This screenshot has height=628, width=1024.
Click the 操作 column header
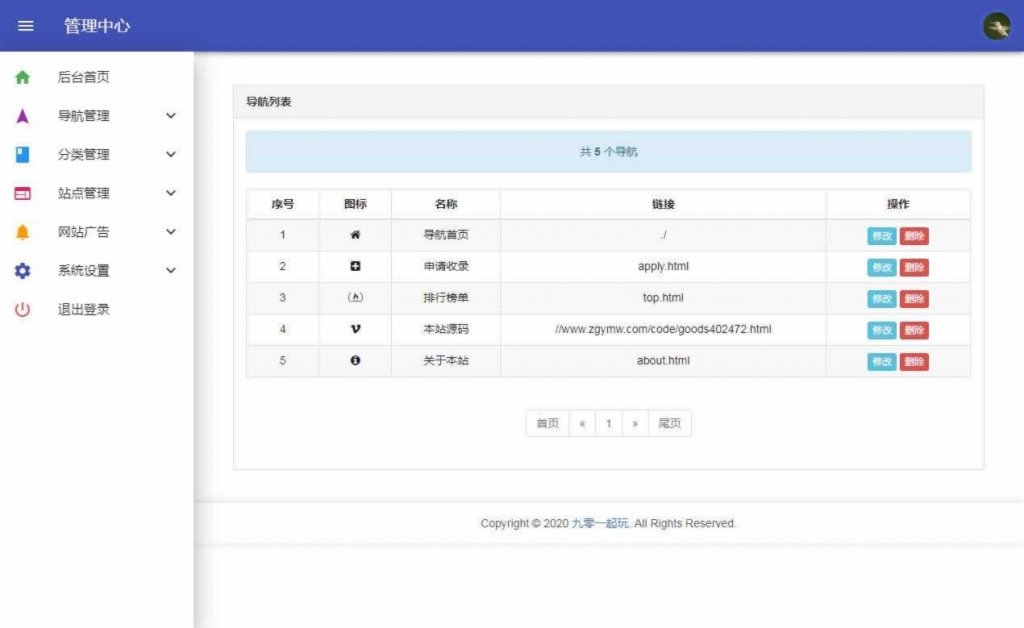(898, 204)
